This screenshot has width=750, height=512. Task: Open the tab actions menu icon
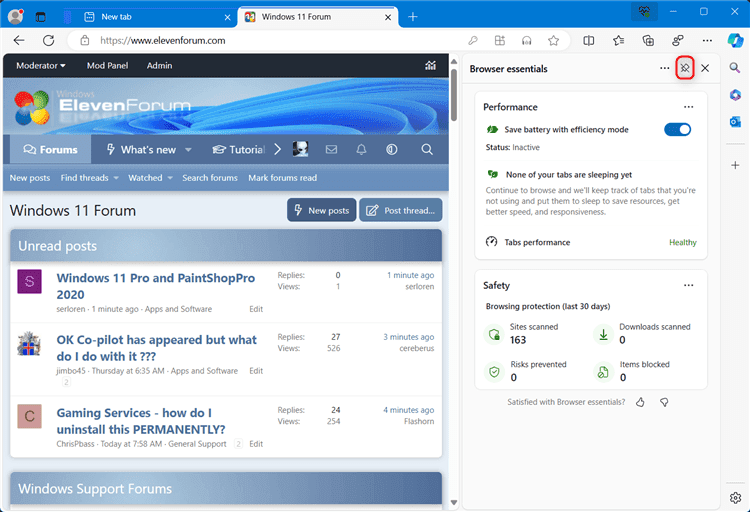[41, 17]
